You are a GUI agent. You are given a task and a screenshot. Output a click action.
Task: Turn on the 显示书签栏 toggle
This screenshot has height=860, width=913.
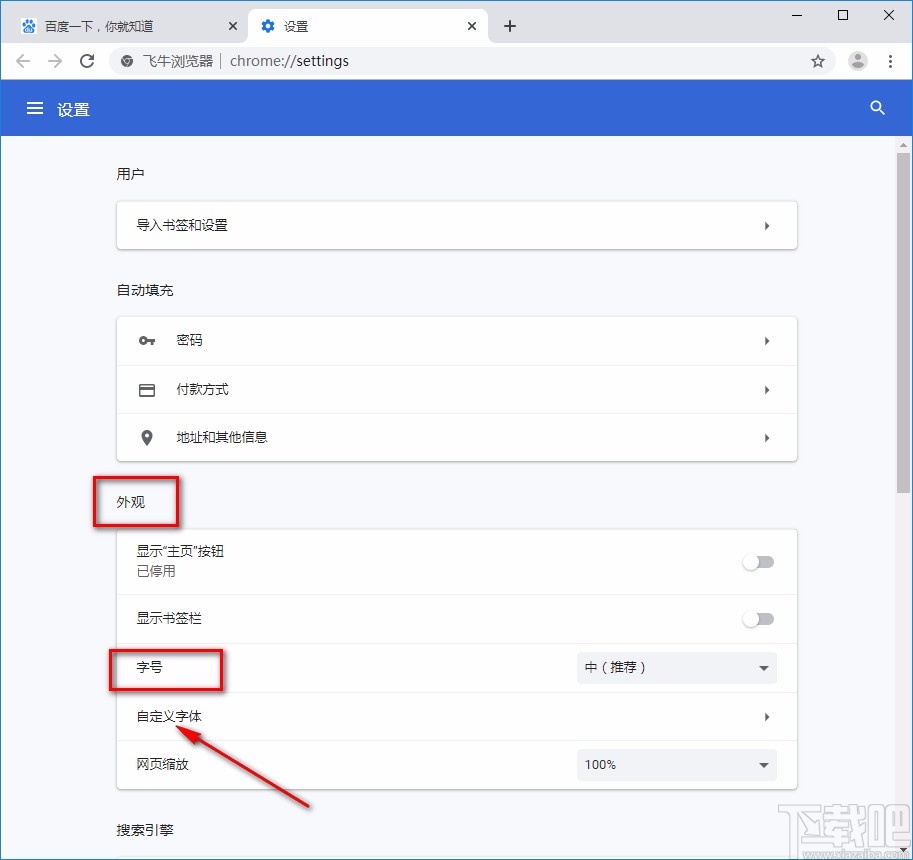click(758, 619)
